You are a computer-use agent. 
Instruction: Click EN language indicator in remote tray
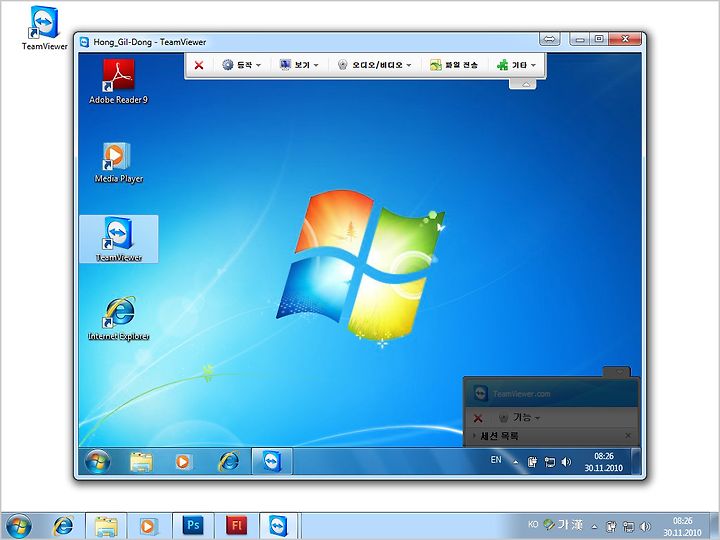tap(496, 460)
